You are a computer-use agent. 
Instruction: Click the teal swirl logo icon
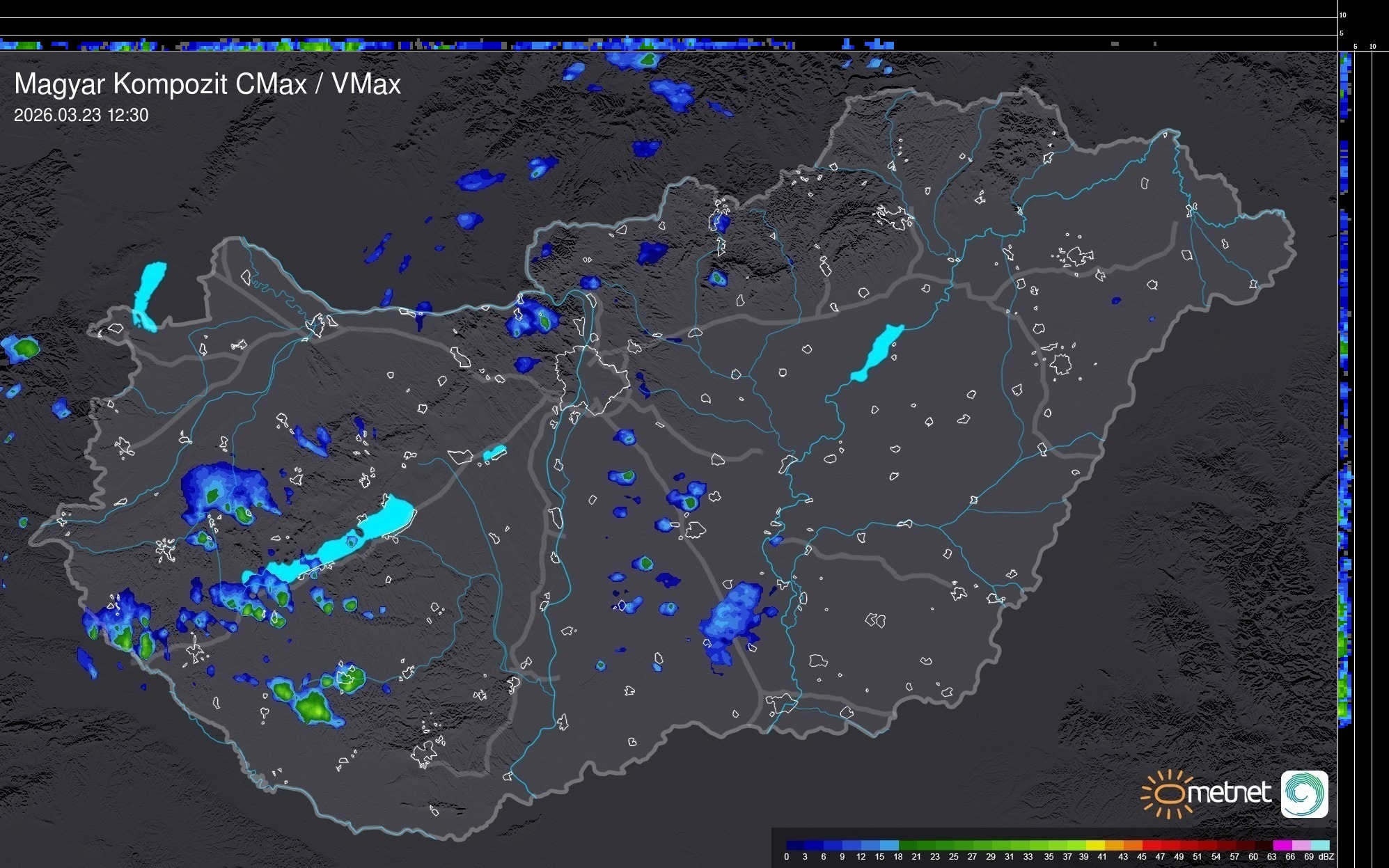(x=1304, y=794)
